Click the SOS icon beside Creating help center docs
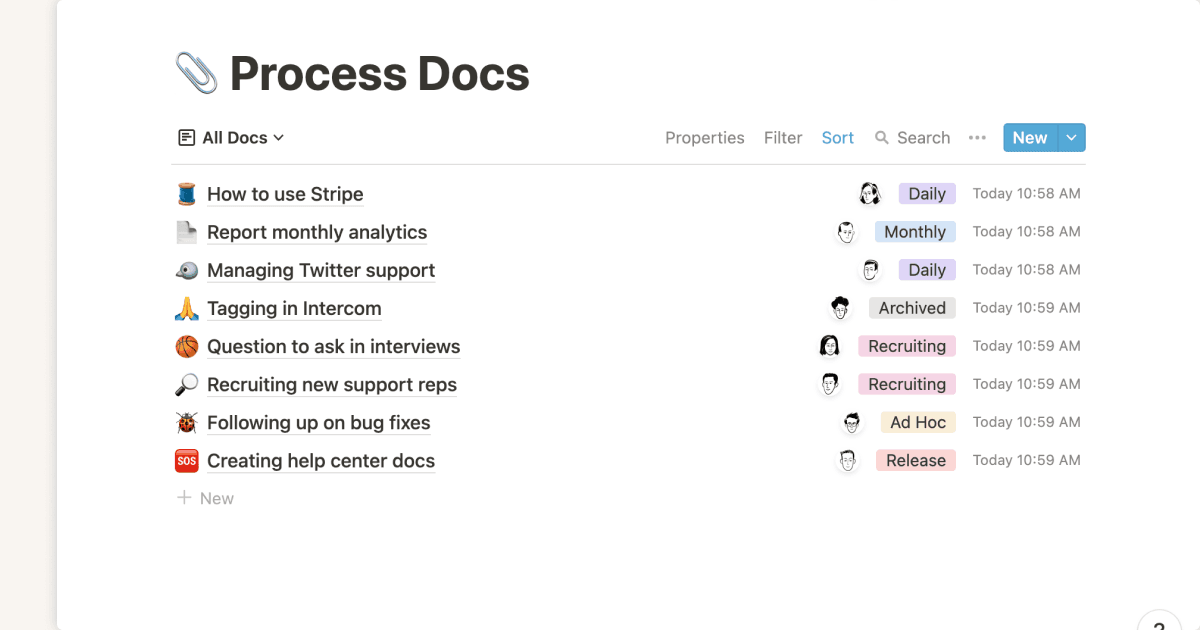 tap(186, 461)
